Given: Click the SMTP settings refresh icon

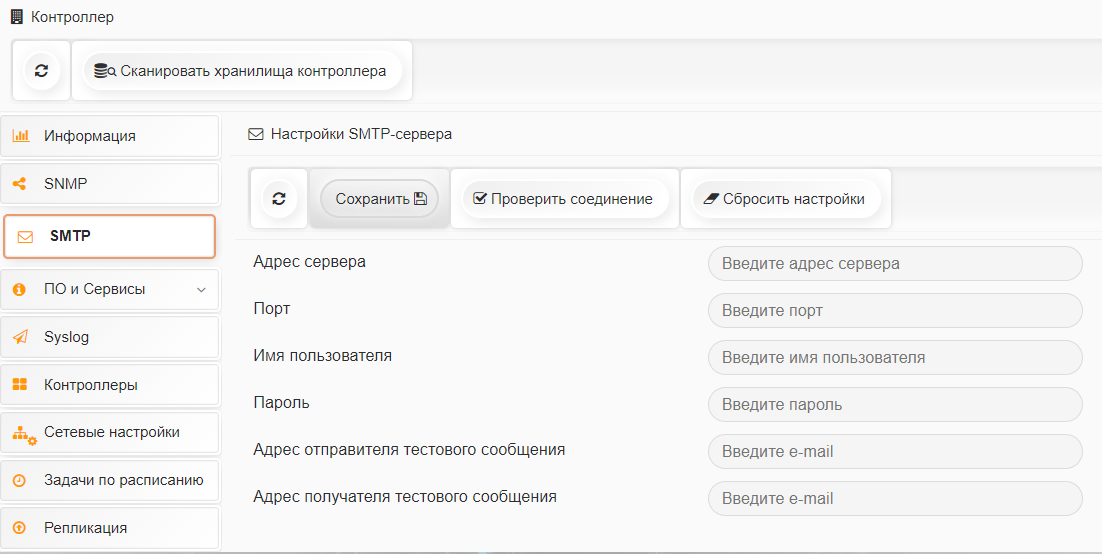Looking at the screenshot, I should [x=279, y=198].
